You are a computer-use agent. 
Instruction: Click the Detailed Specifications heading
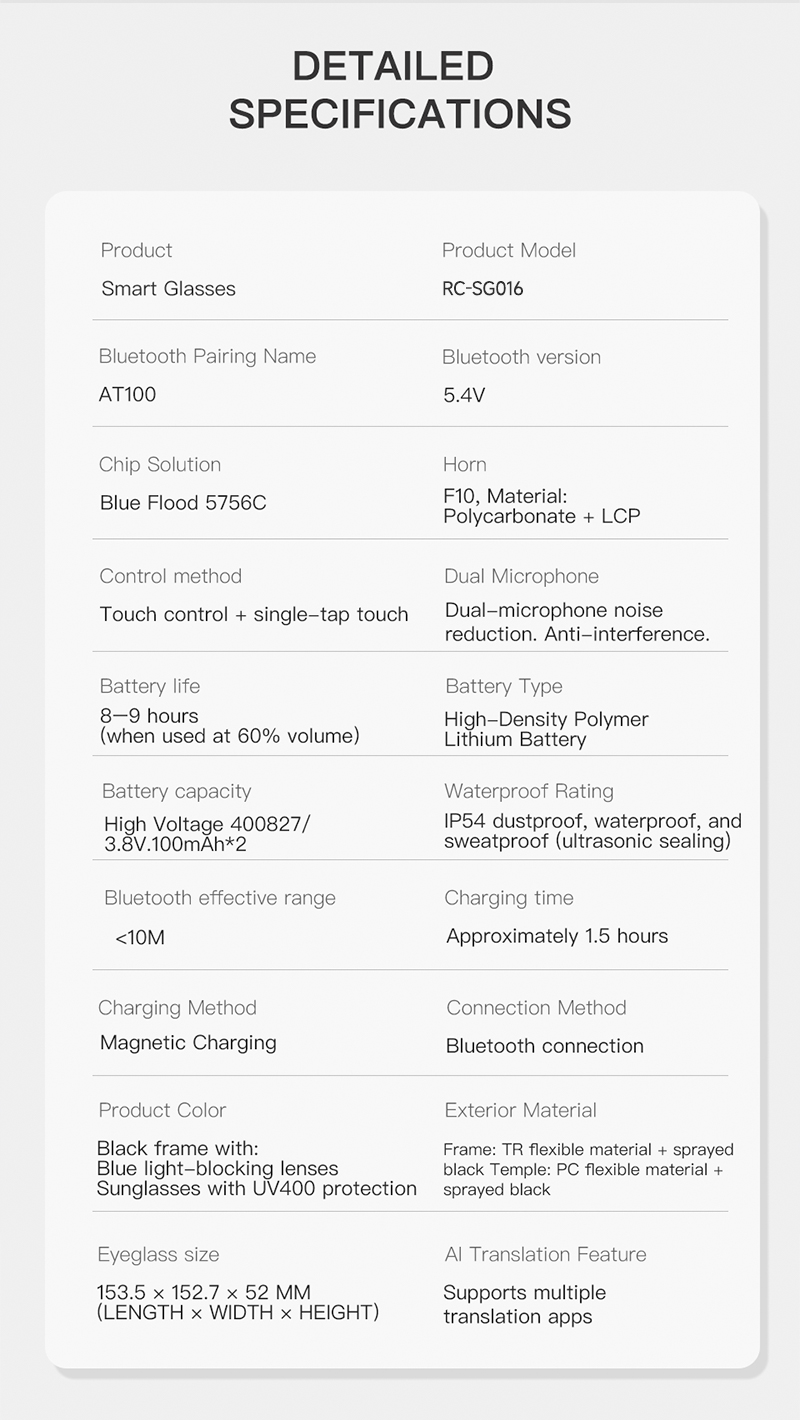(400, 90)
